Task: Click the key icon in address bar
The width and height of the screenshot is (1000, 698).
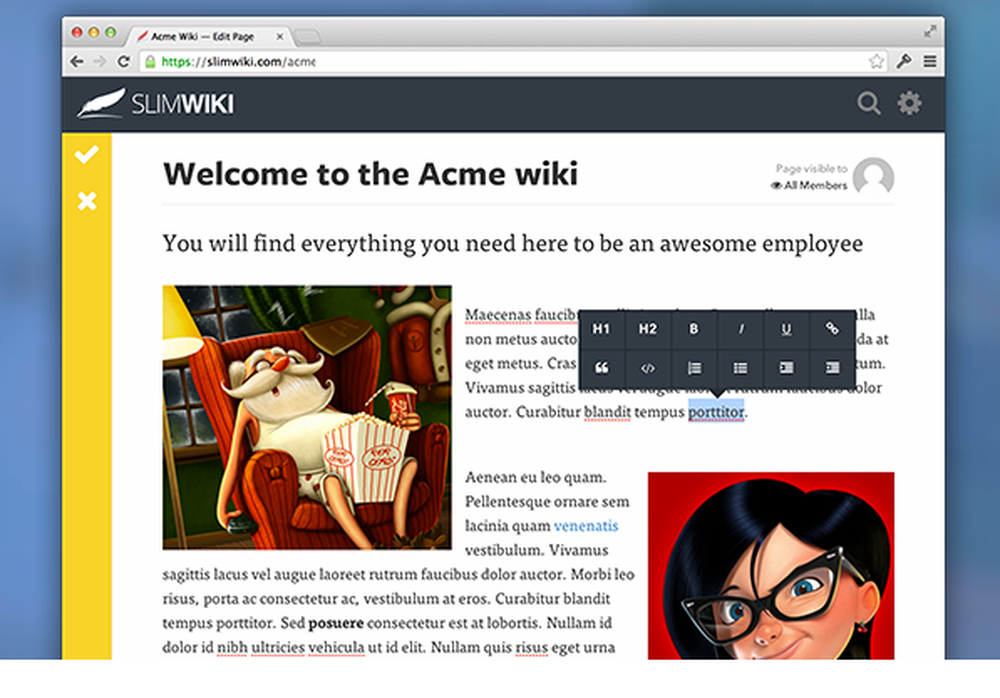Action: pyautogui.click(x=903, y=61)
